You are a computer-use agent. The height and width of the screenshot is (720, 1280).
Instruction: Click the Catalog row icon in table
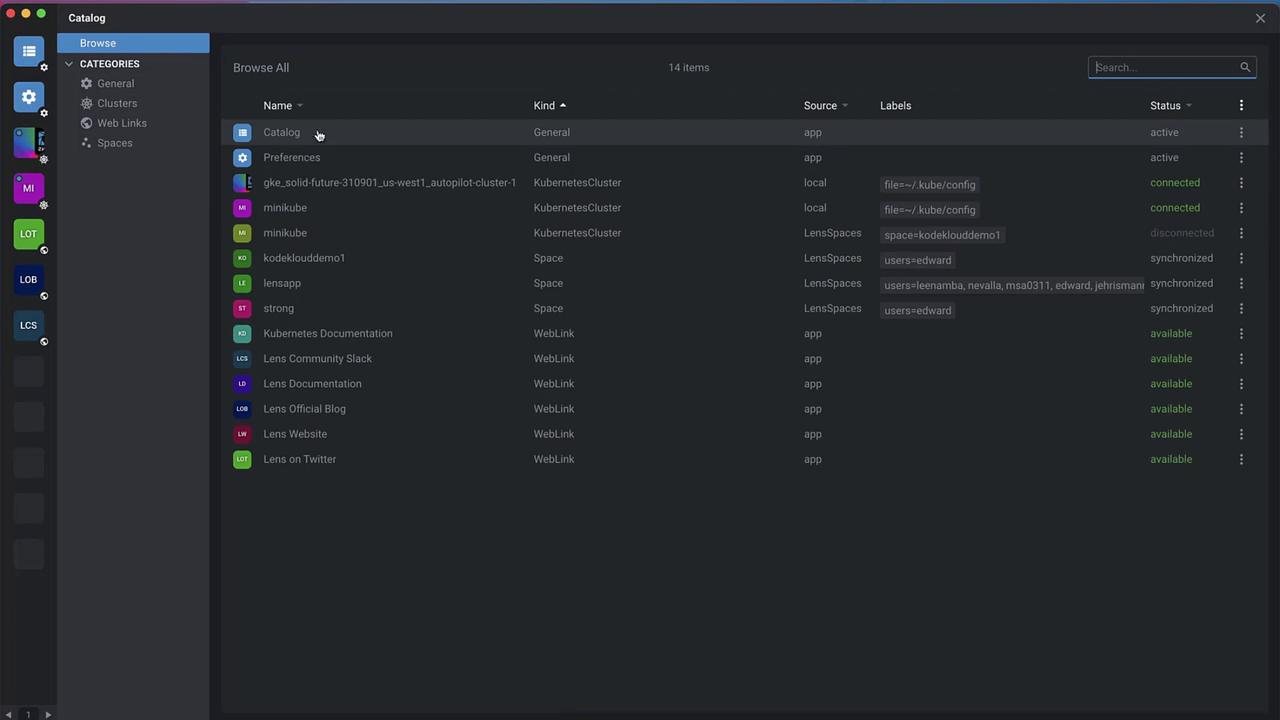point(242,132)
